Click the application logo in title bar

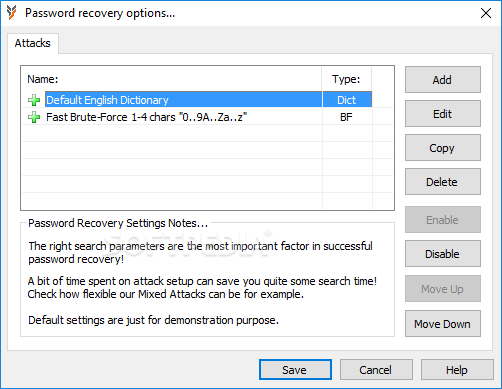tap(12, 13)
